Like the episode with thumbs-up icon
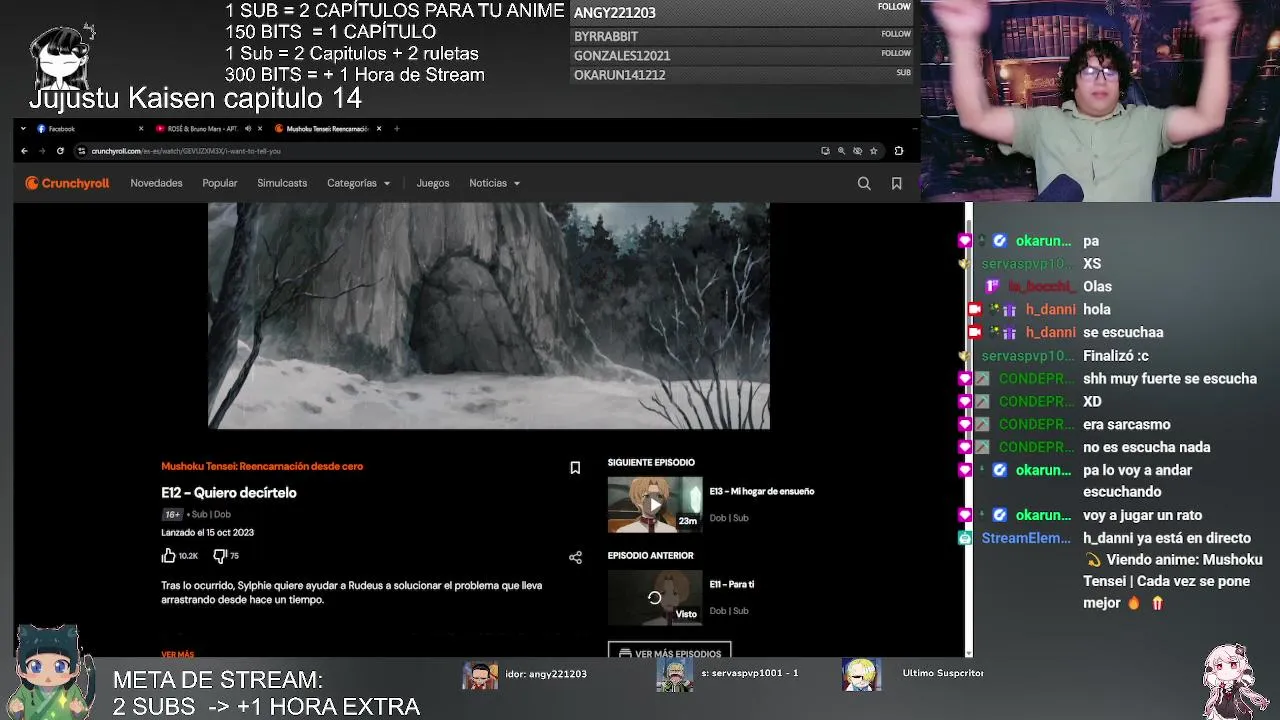The width and height of the screenshot is (1280, 720). tap(169, 556)
